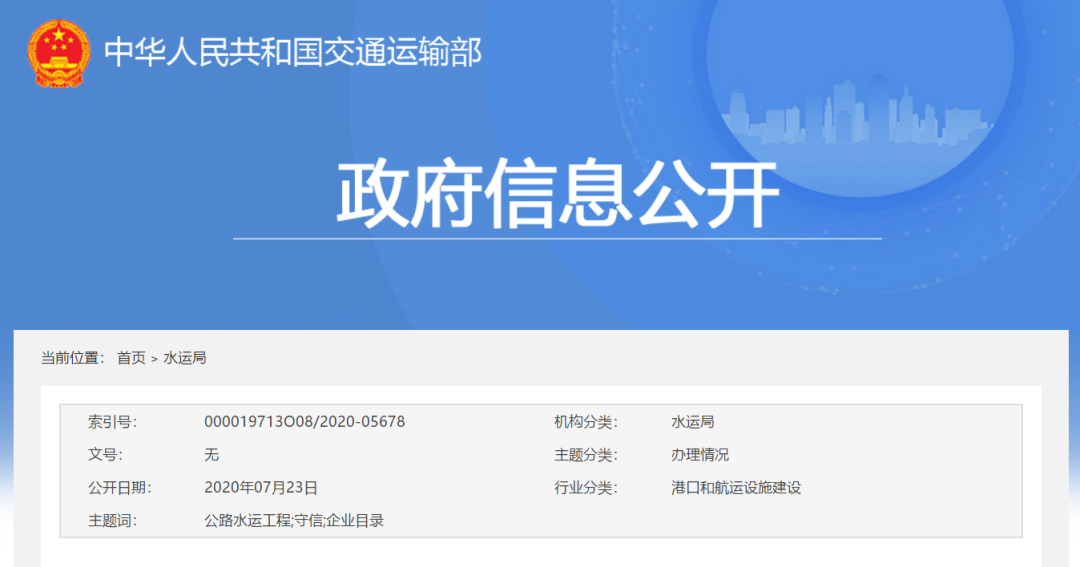Click the 机构分类 field label

tap(585, 422)
